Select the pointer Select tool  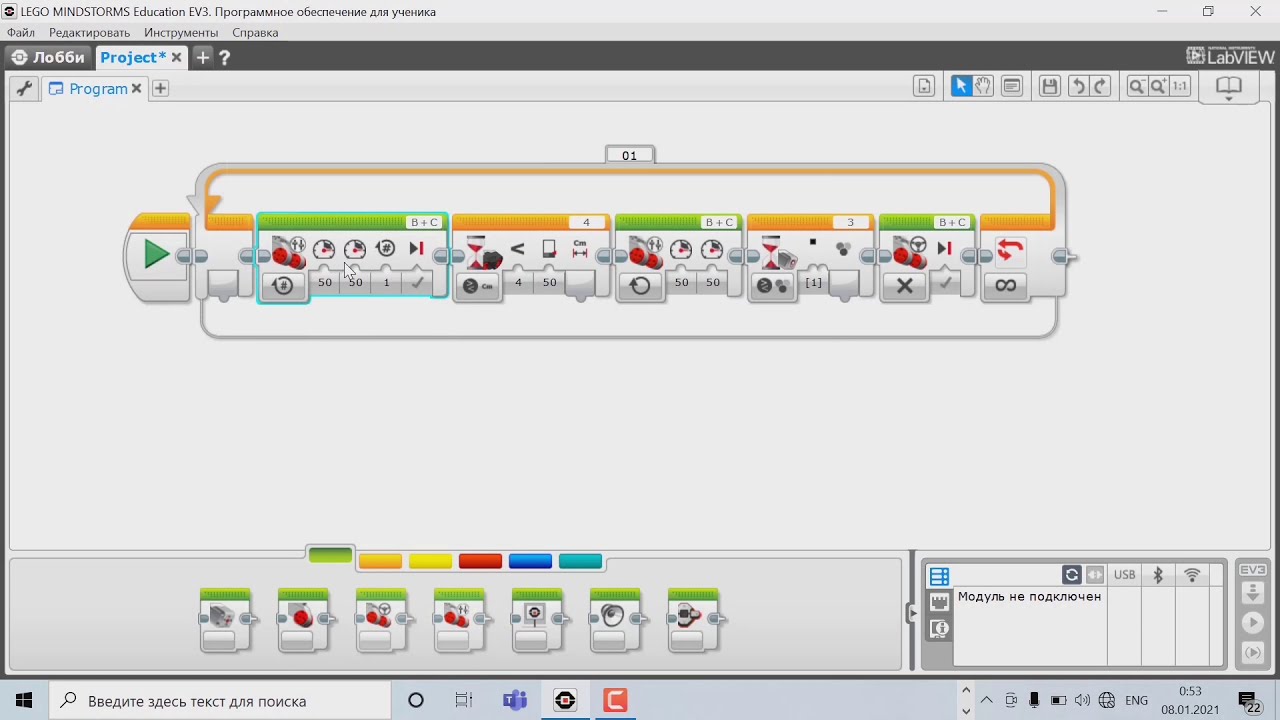point(960,86)
